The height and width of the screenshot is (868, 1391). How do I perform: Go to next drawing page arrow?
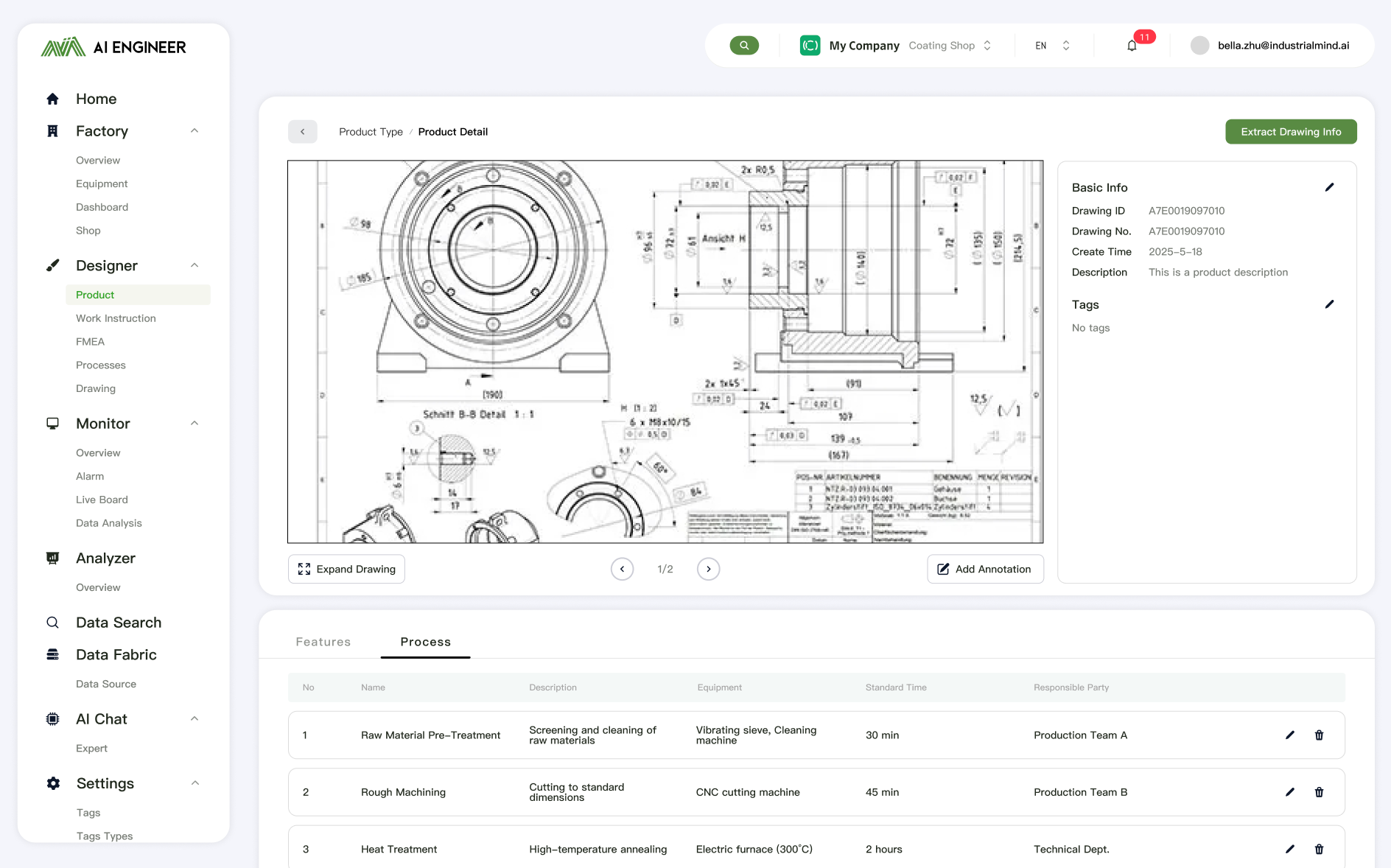(709, 569)
